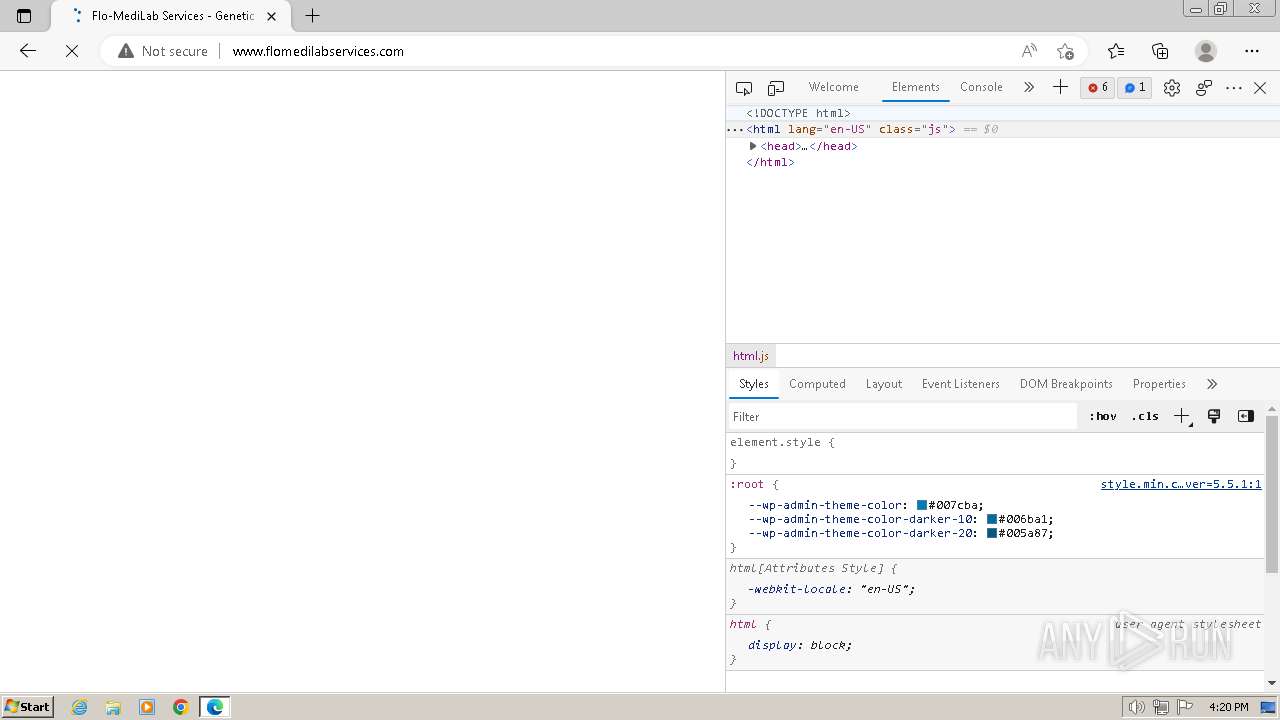Open the Favorites list icon
This screenshot has width=1280, height=720.
[x=1116, y=51]
